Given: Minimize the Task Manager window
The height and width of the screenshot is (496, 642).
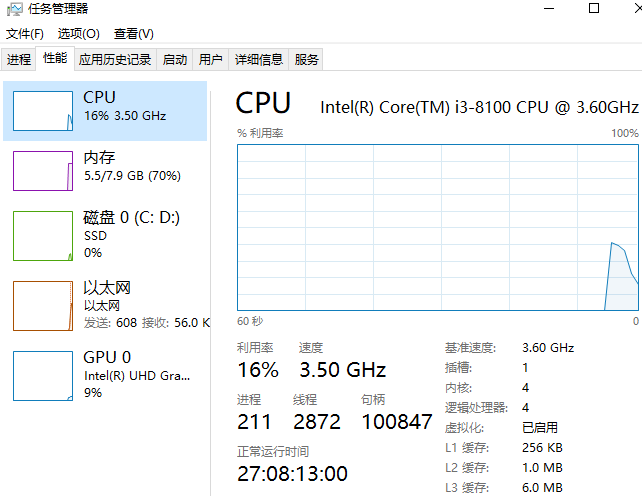Looking at the screenshot, I should 549,9.
